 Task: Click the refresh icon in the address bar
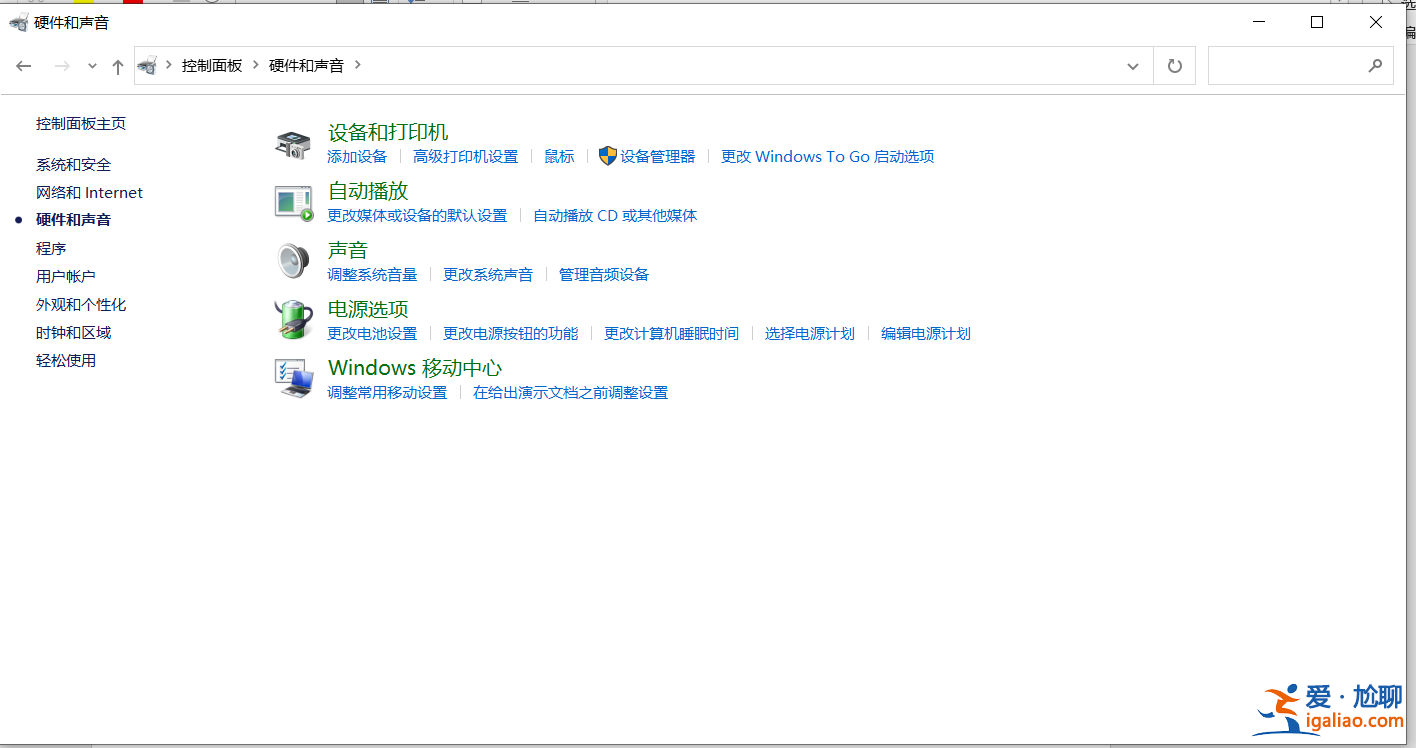coord(1174,65)
